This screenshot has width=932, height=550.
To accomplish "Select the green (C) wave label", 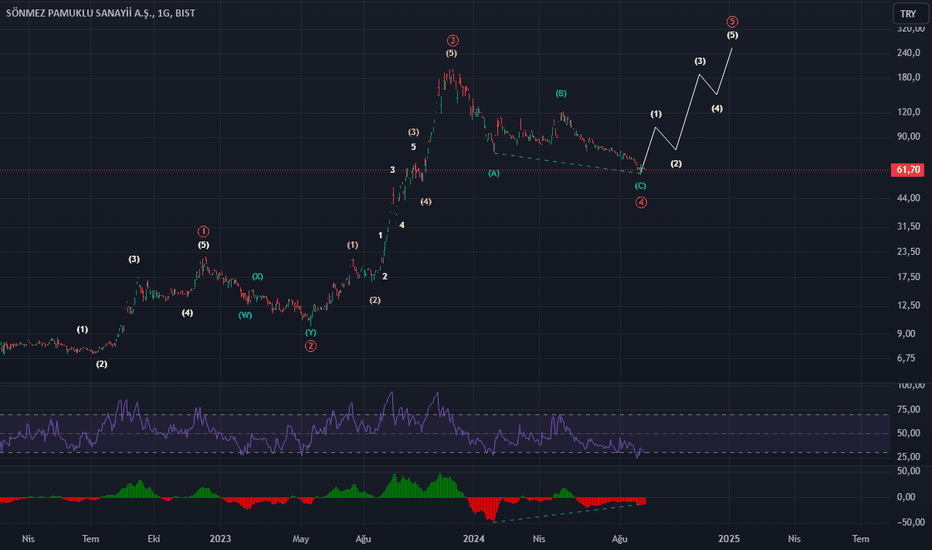I will (640, 186).
